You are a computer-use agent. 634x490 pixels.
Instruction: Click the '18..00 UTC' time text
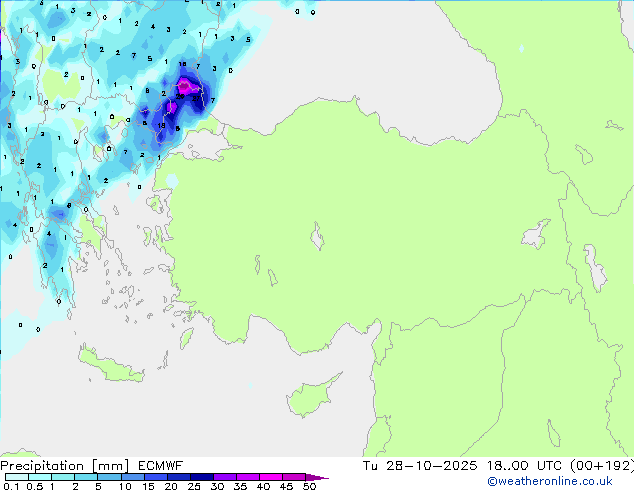[524, 466]
